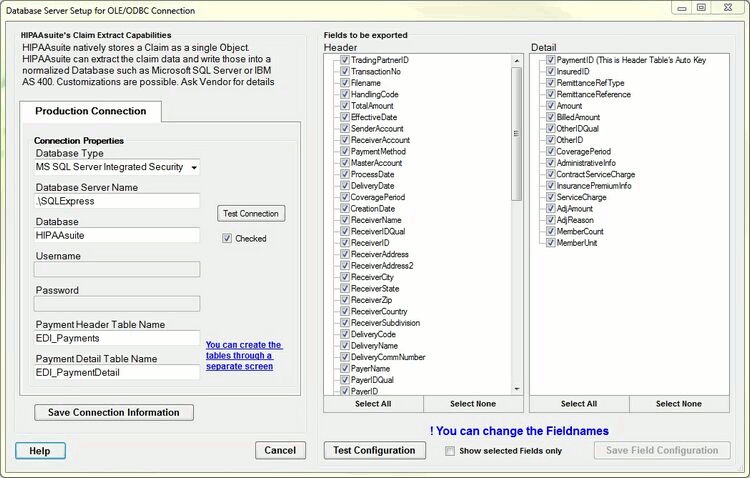Toggle the Checked checkbox

coord(227,239)
